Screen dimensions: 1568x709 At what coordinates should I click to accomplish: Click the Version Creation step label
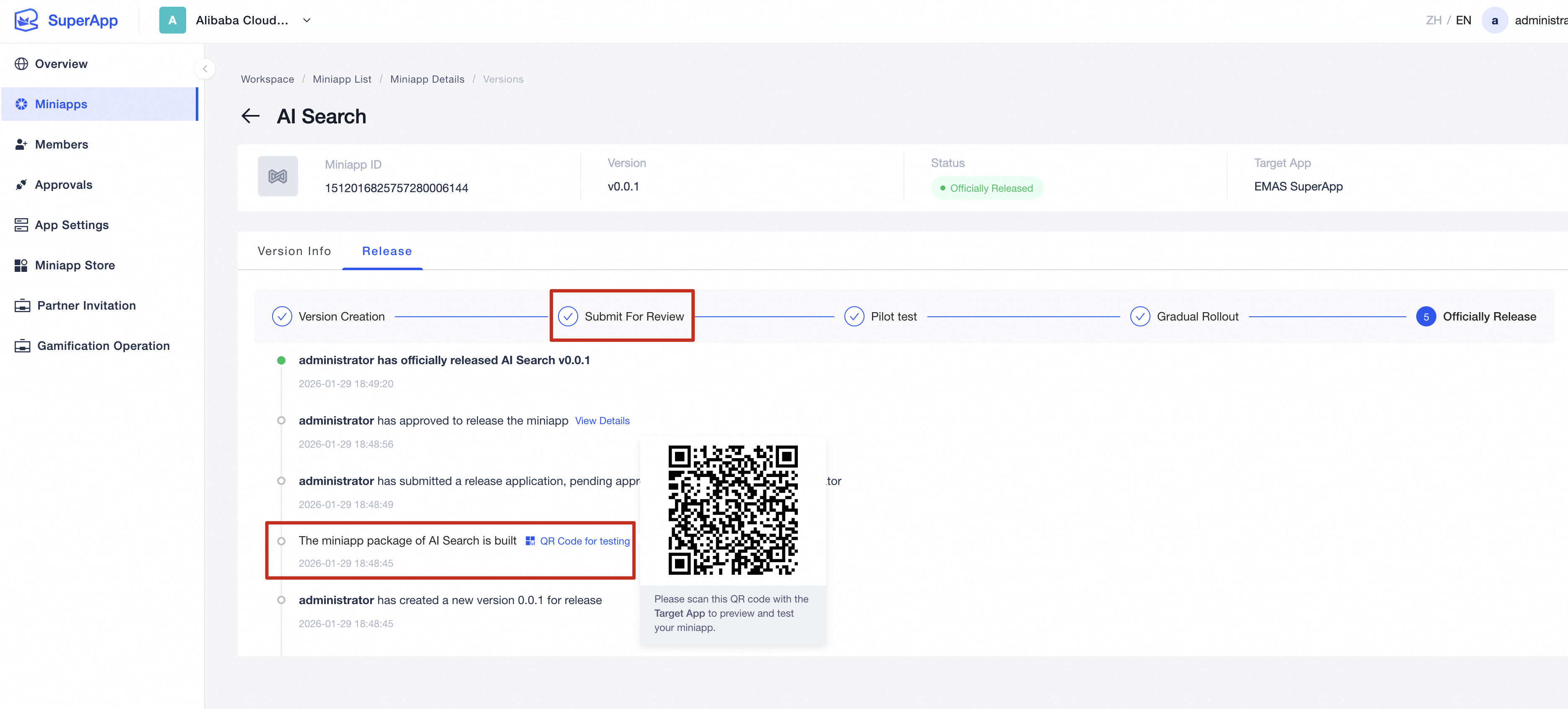pos(341,316)
